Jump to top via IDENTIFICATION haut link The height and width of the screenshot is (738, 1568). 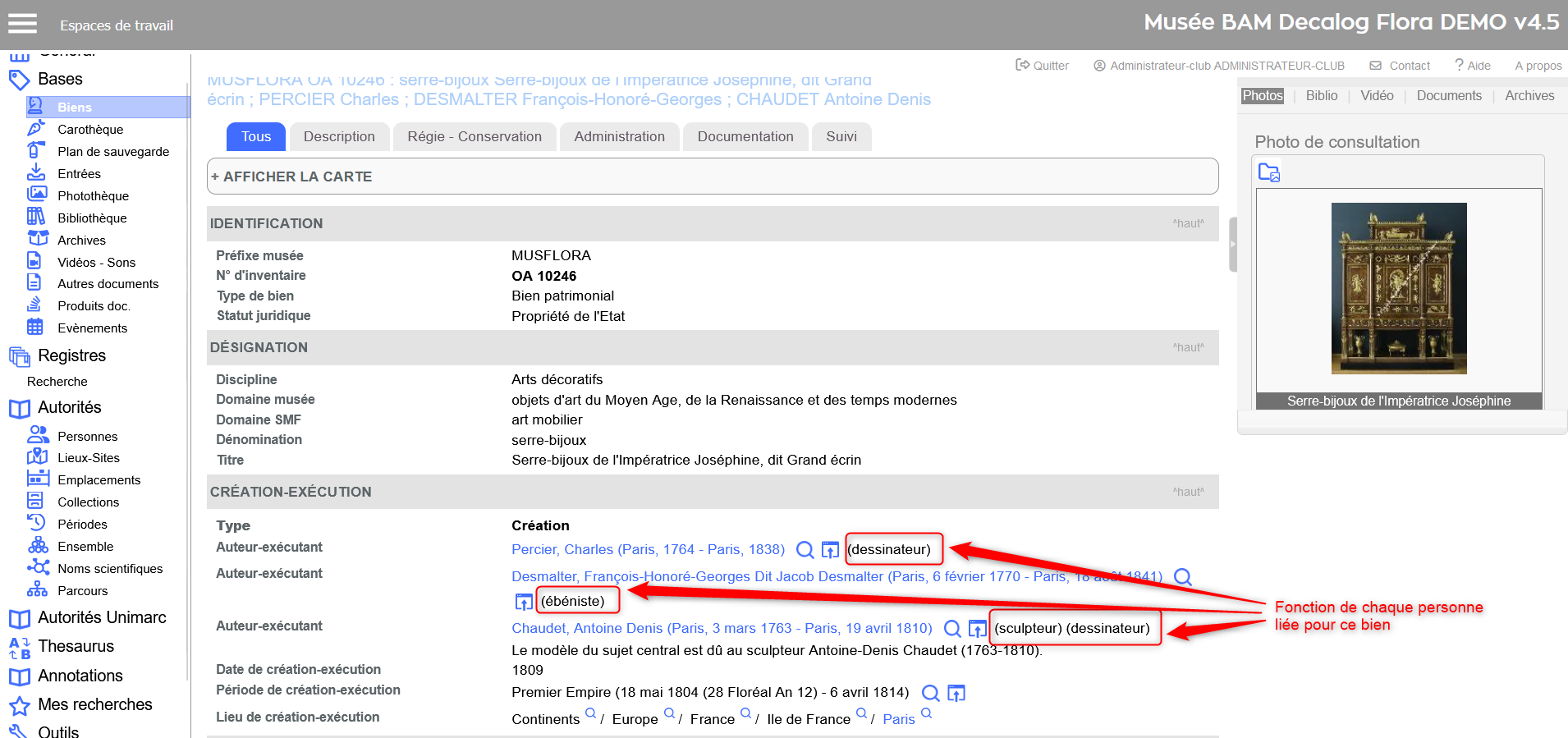(1188, 223)
